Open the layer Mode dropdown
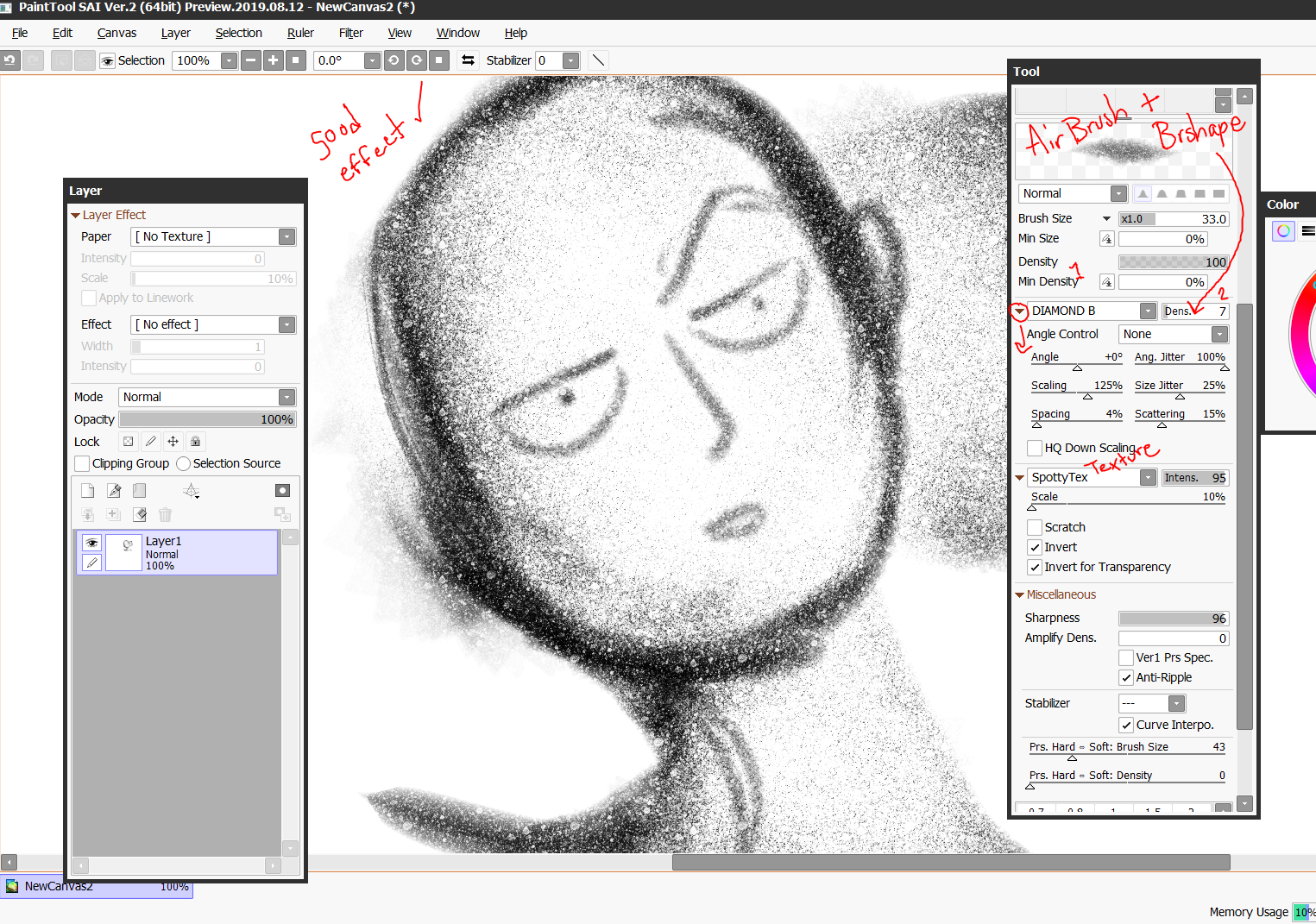Viewport: 1316px width, 924px height. click(207, 397)
